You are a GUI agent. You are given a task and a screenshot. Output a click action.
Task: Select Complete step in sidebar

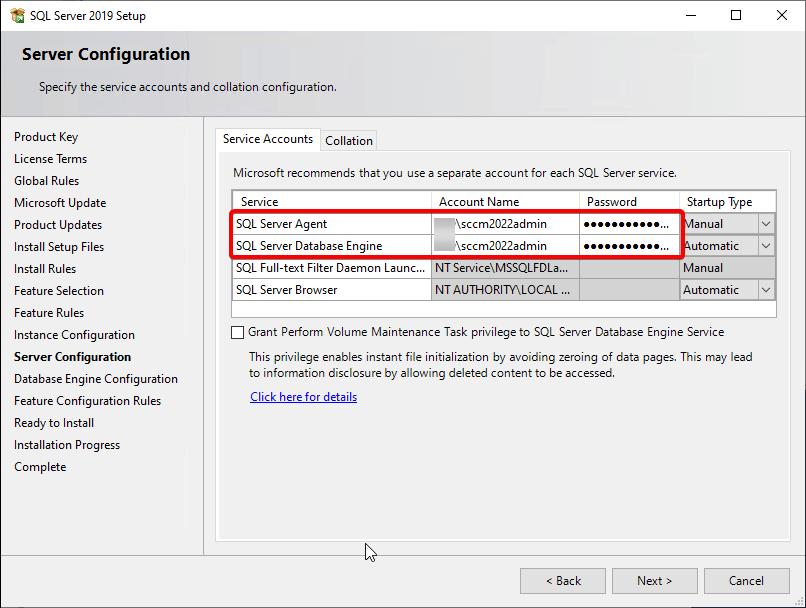tap(40, 468)
